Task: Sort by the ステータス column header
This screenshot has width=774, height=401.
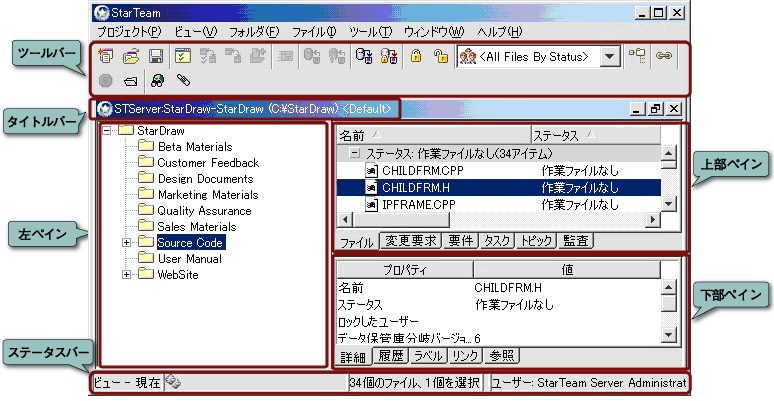Action: coord(596,135)
